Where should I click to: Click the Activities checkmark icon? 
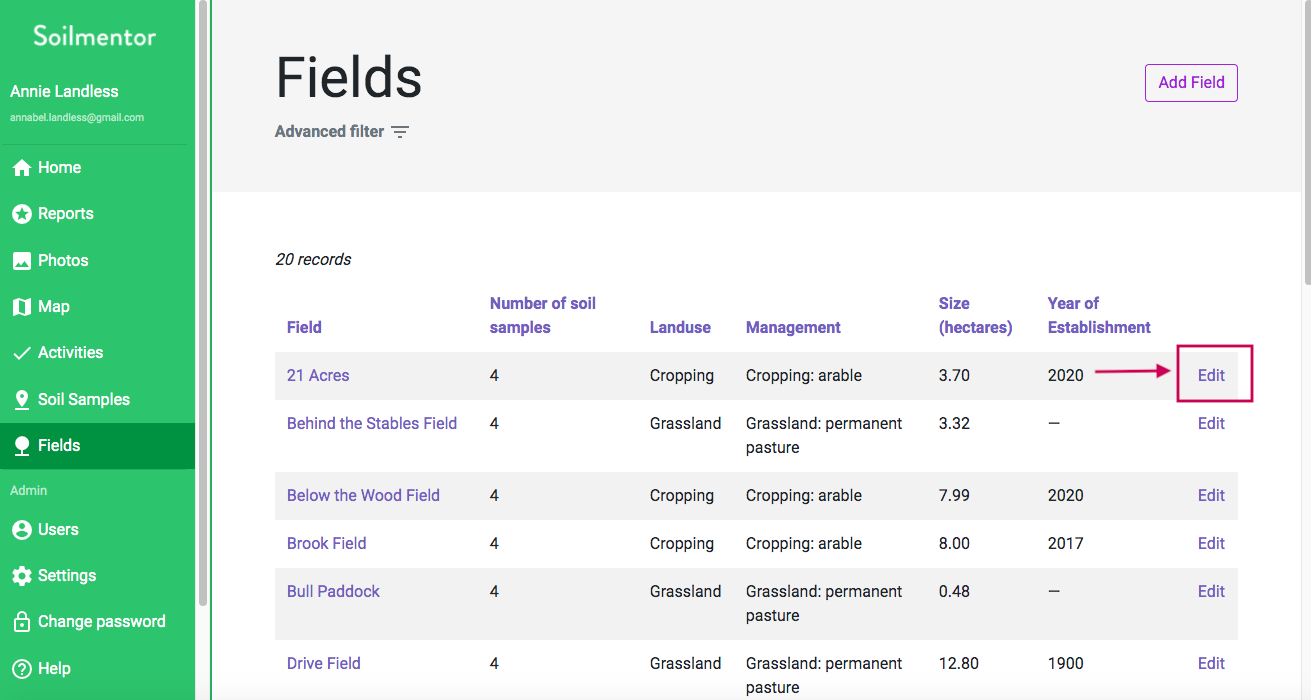click(x=21, y=353)
